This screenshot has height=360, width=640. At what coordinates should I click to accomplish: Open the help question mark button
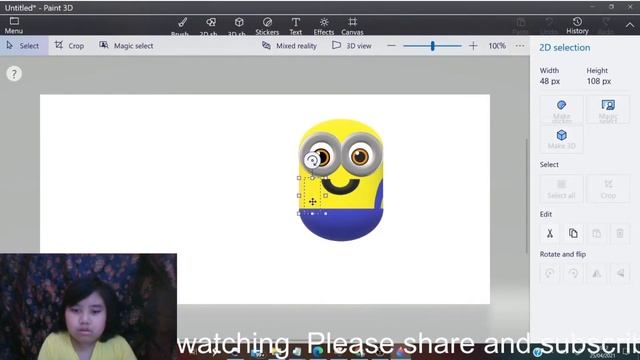(x=14, y=74)
